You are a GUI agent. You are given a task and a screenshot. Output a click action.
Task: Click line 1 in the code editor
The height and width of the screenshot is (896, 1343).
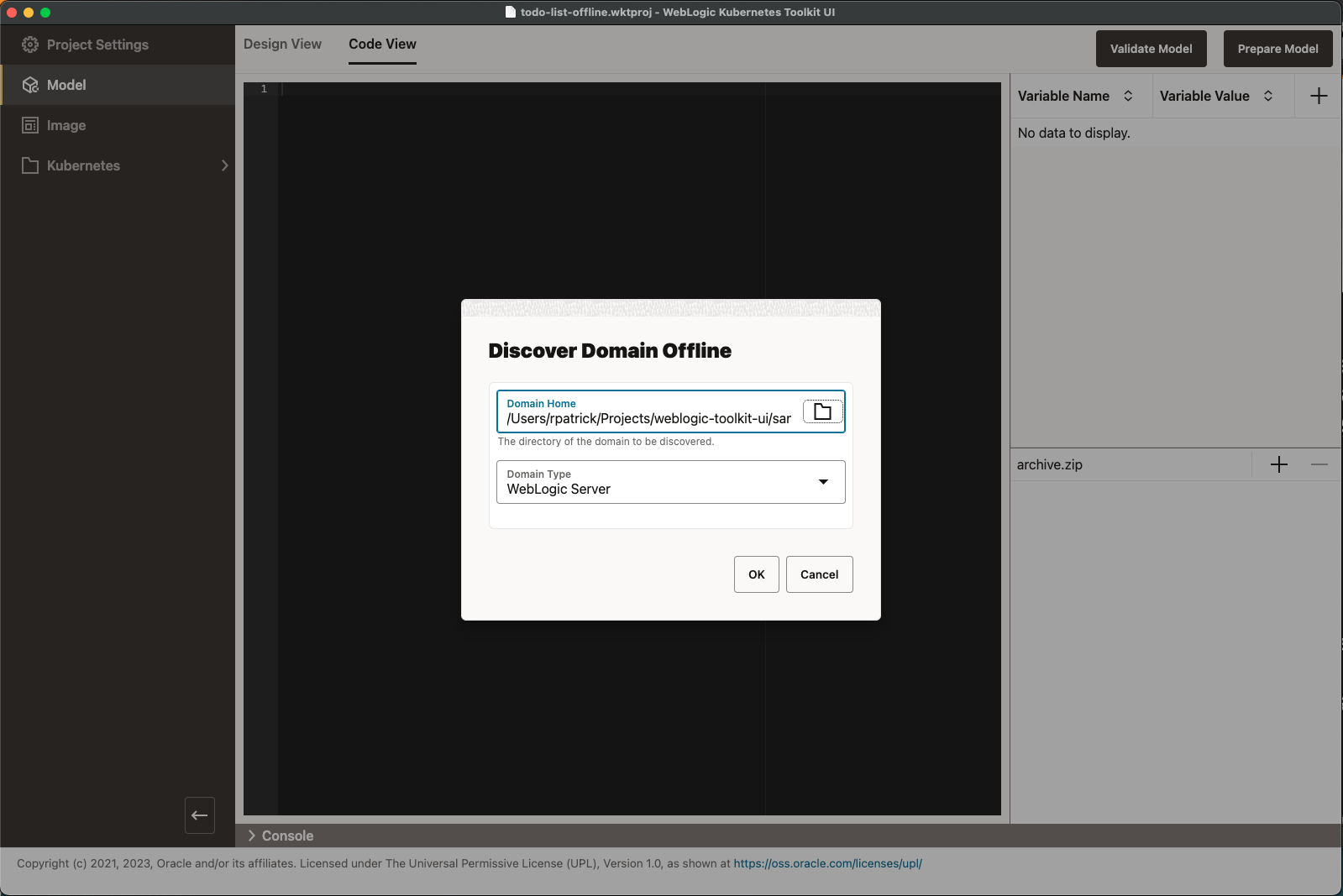point(638,89)
